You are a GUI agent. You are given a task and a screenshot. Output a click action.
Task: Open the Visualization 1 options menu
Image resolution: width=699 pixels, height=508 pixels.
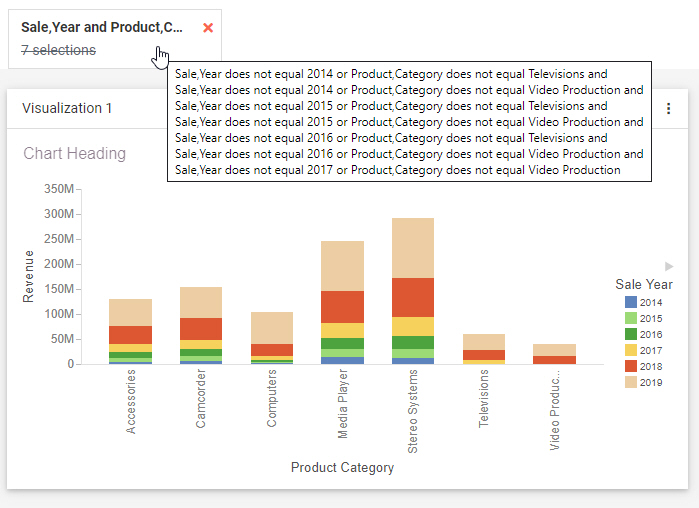(x=669, y=108)
